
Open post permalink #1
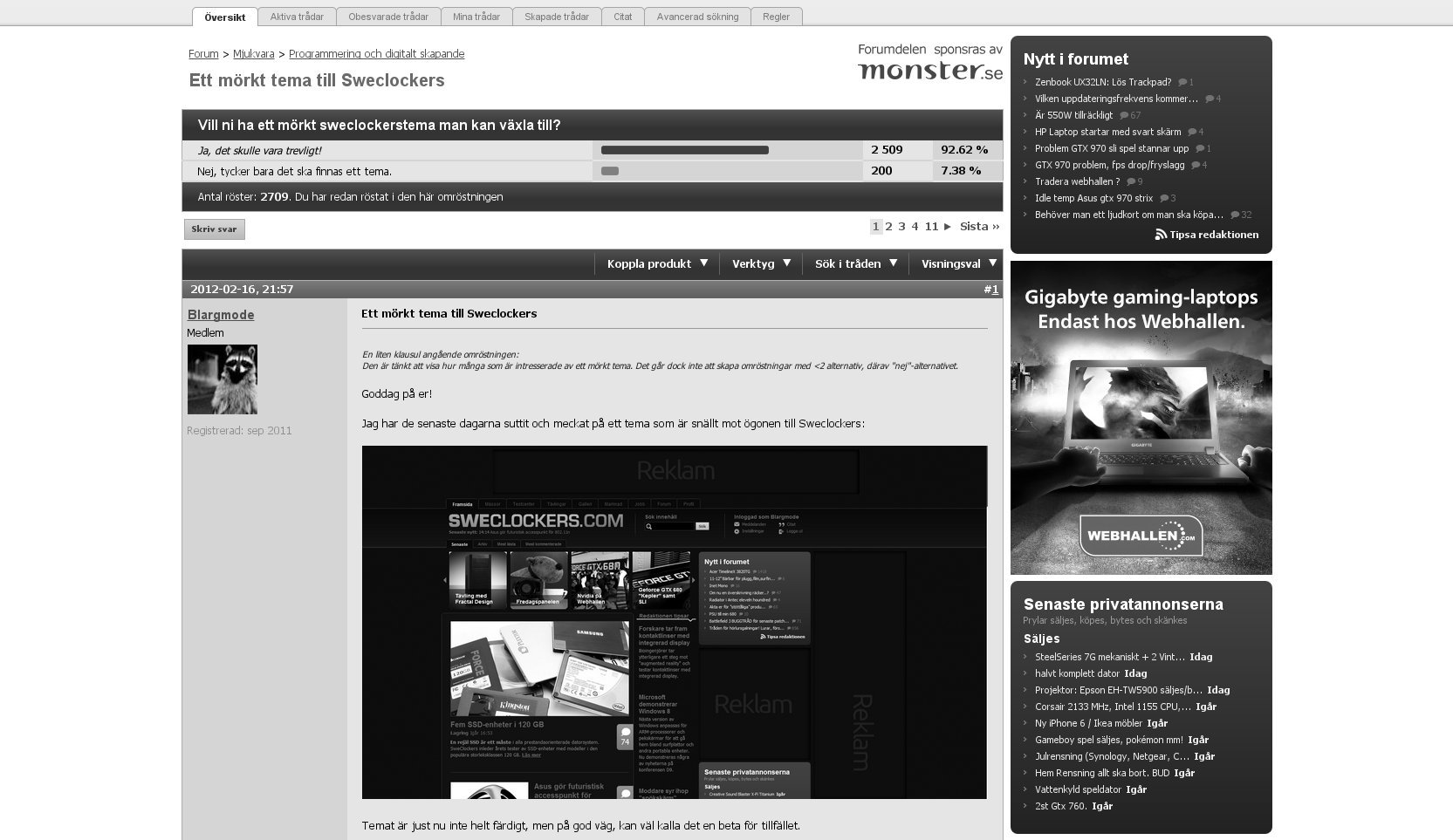point(995,290)
